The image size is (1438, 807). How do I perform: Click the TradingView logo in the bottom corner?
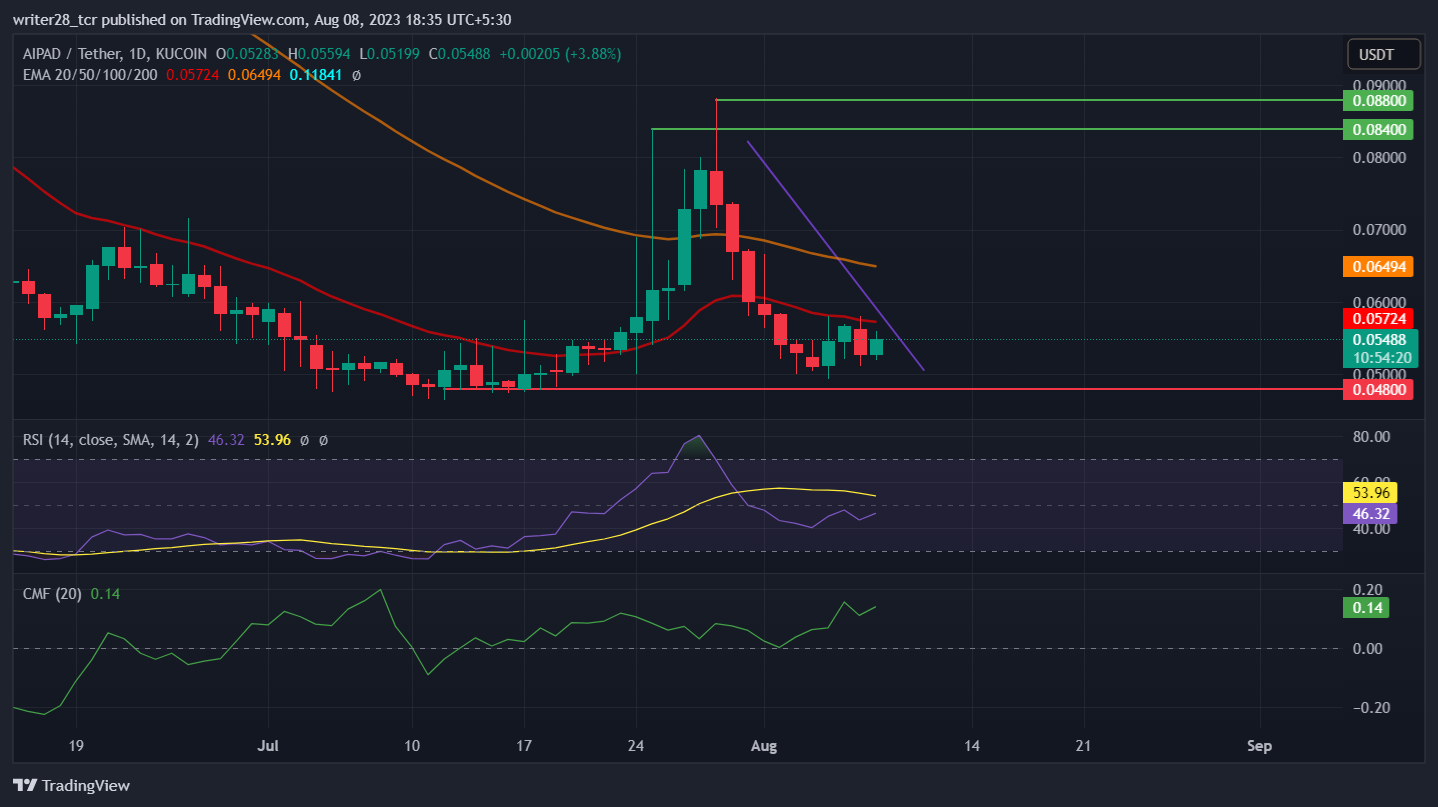tap(71, 785)
